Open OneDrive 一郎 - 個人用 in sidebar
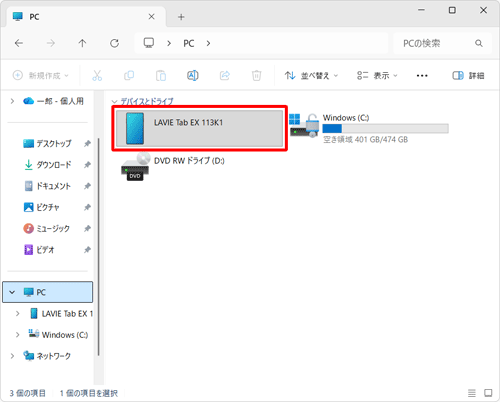This screenshot has width=500, height=402. [x=53, y=101]
